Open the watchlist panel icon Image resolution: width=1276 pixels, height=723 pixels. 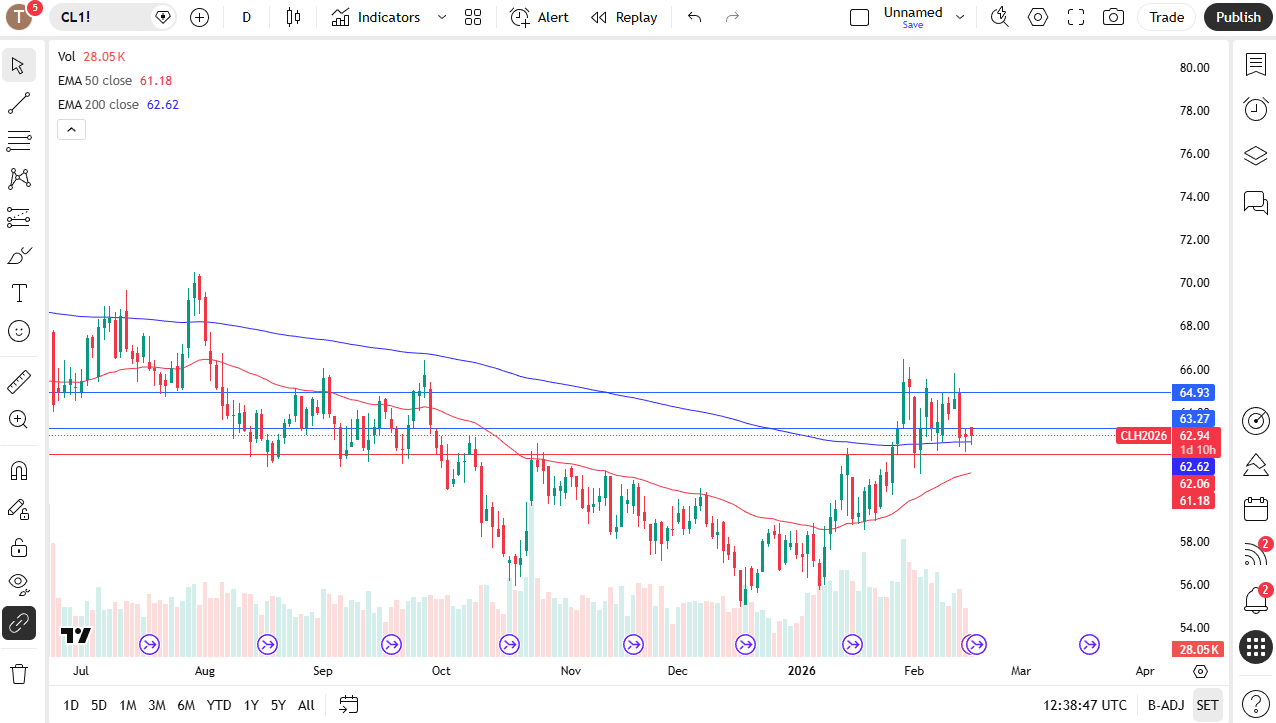point(1256,65)
